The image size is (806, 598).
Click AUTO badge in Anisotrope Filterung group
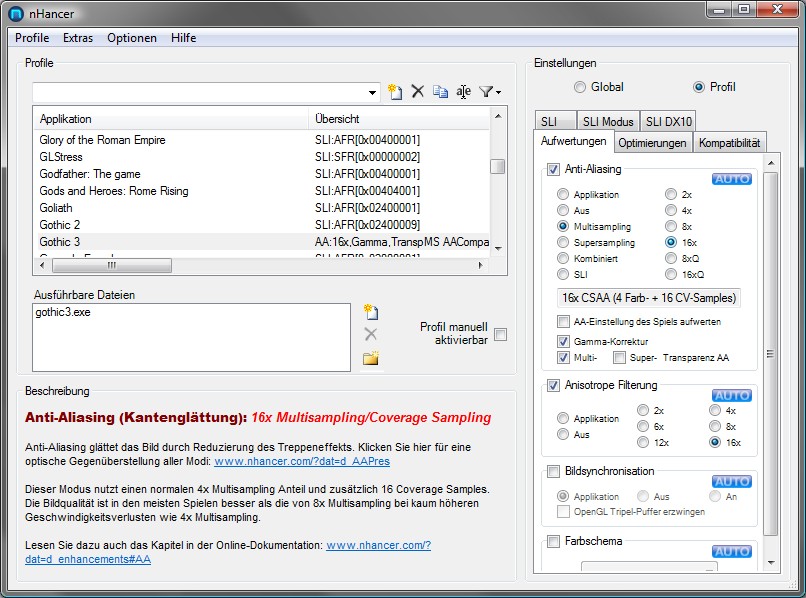coord(731,395)
